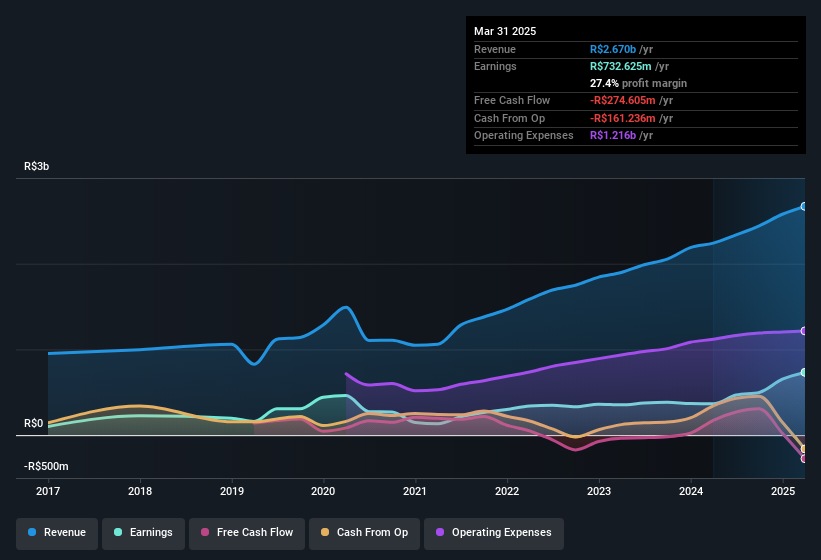
Task: Click the Operating Expenses endpoint marker
Action: coord(804,331)
